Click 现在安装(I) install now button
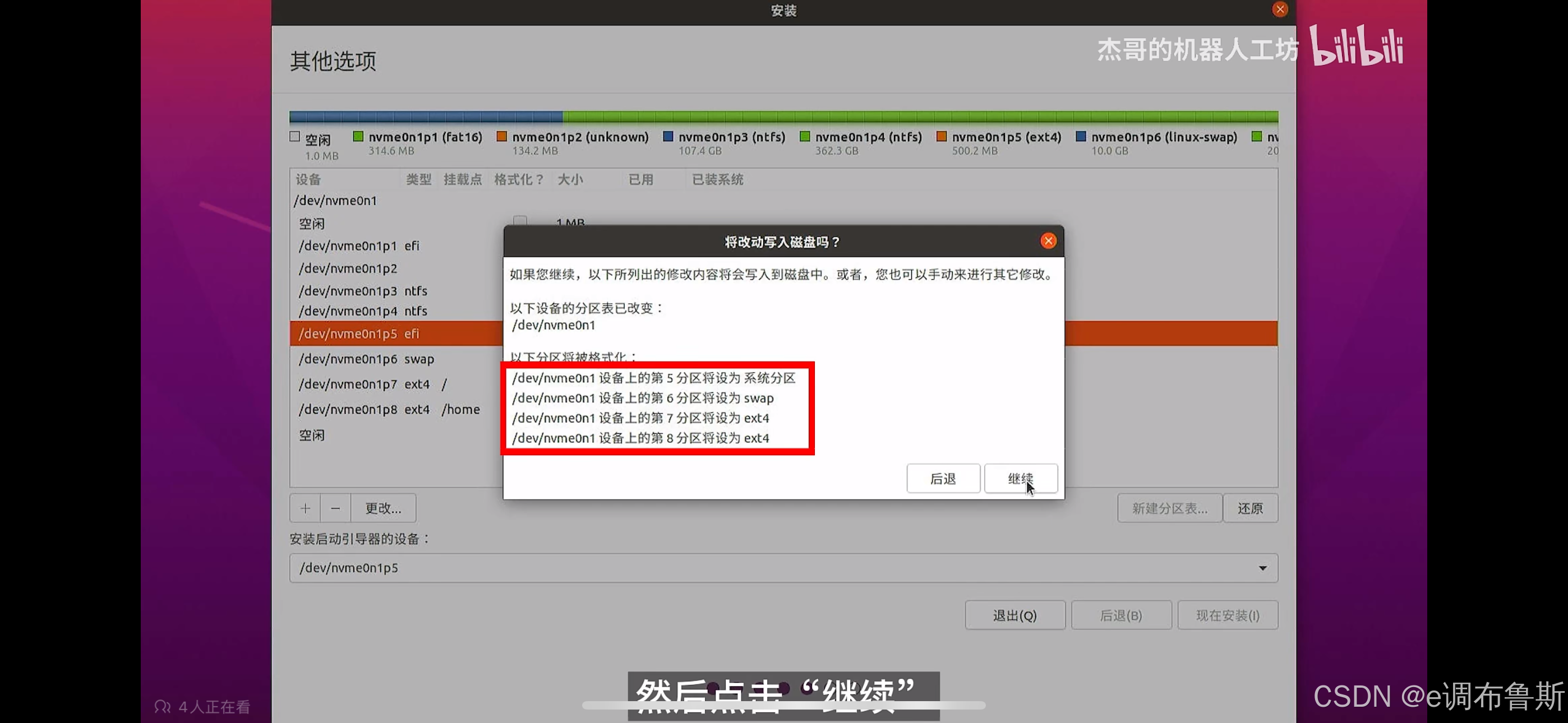Viewport: 1568px width, 723px height. click(x=1227, y=615)
